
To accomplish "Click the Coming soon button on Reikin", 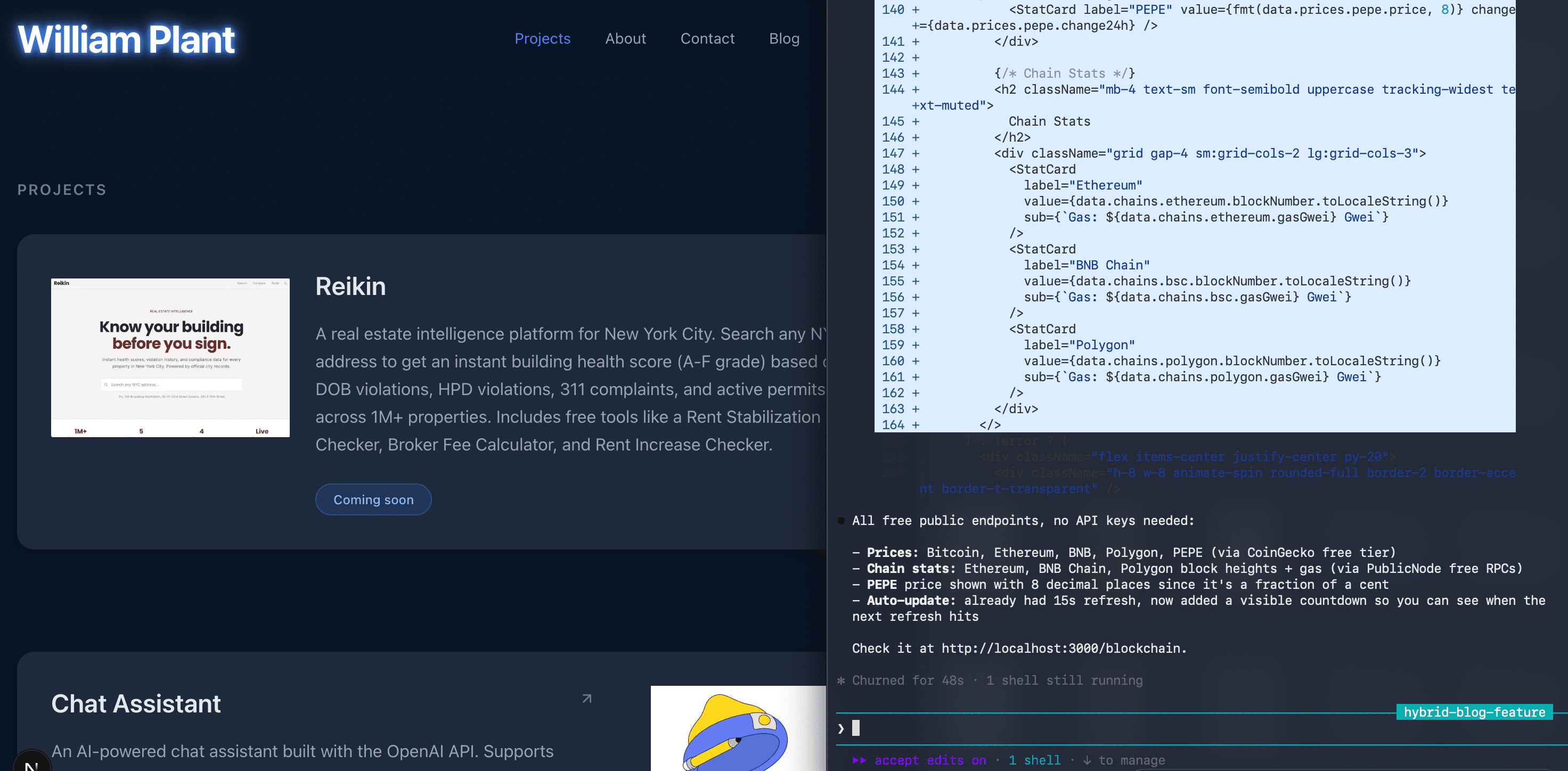I will pos(373,499).
